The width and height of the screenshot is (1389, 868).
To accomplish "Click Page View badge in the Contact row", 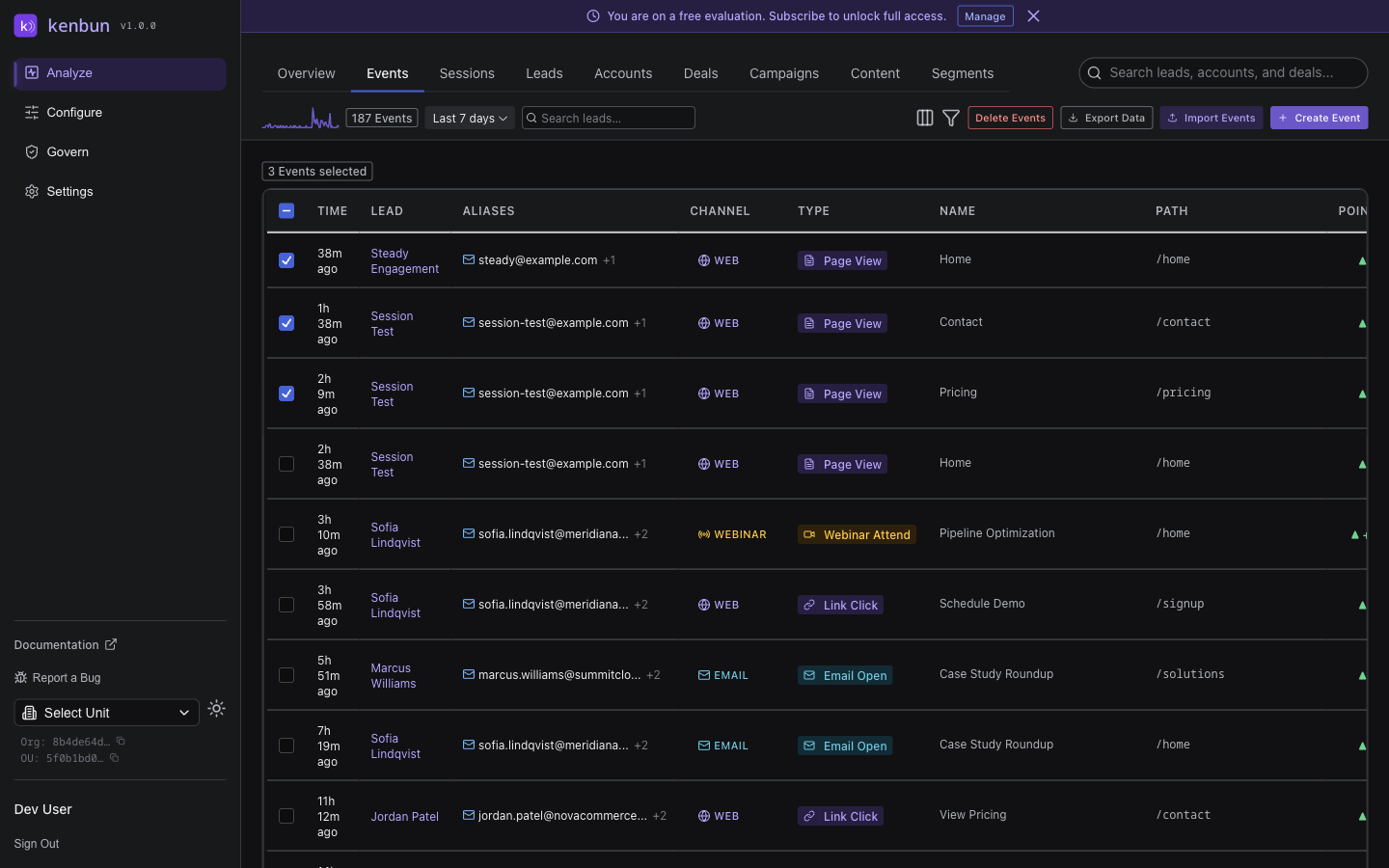I will [x=842, y=323].
